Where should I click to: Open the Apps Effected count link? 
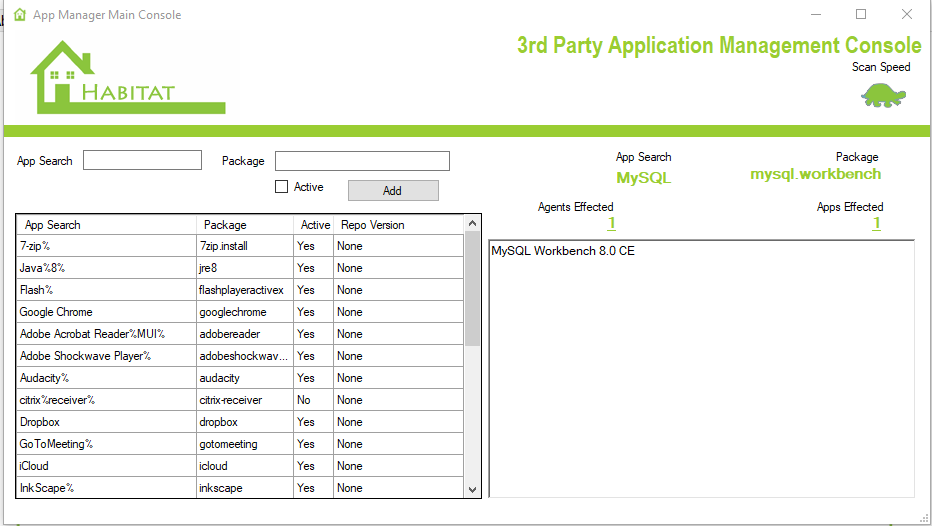click(x=876, y=224)
